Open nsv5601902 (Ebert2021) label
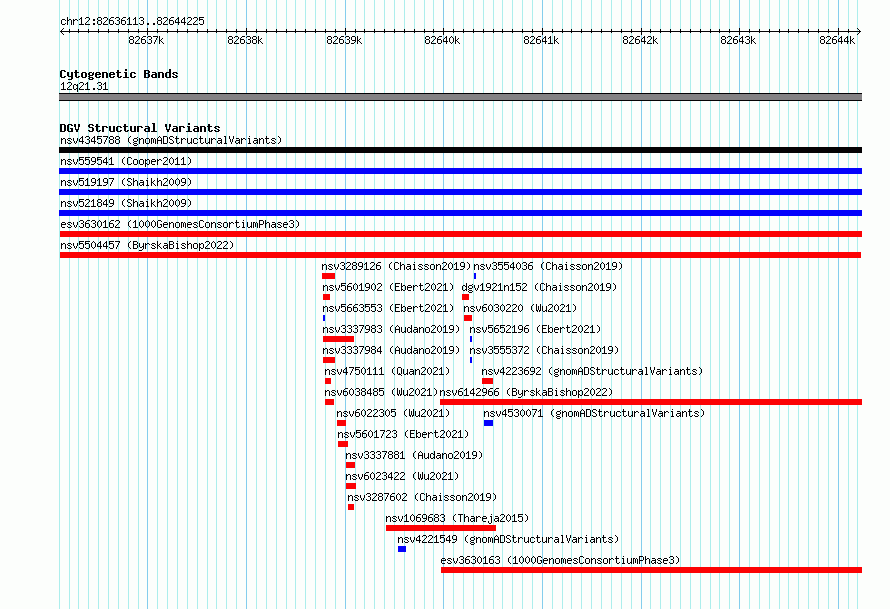890x609 pixels. pyautogui.click(x=388, y=287)
